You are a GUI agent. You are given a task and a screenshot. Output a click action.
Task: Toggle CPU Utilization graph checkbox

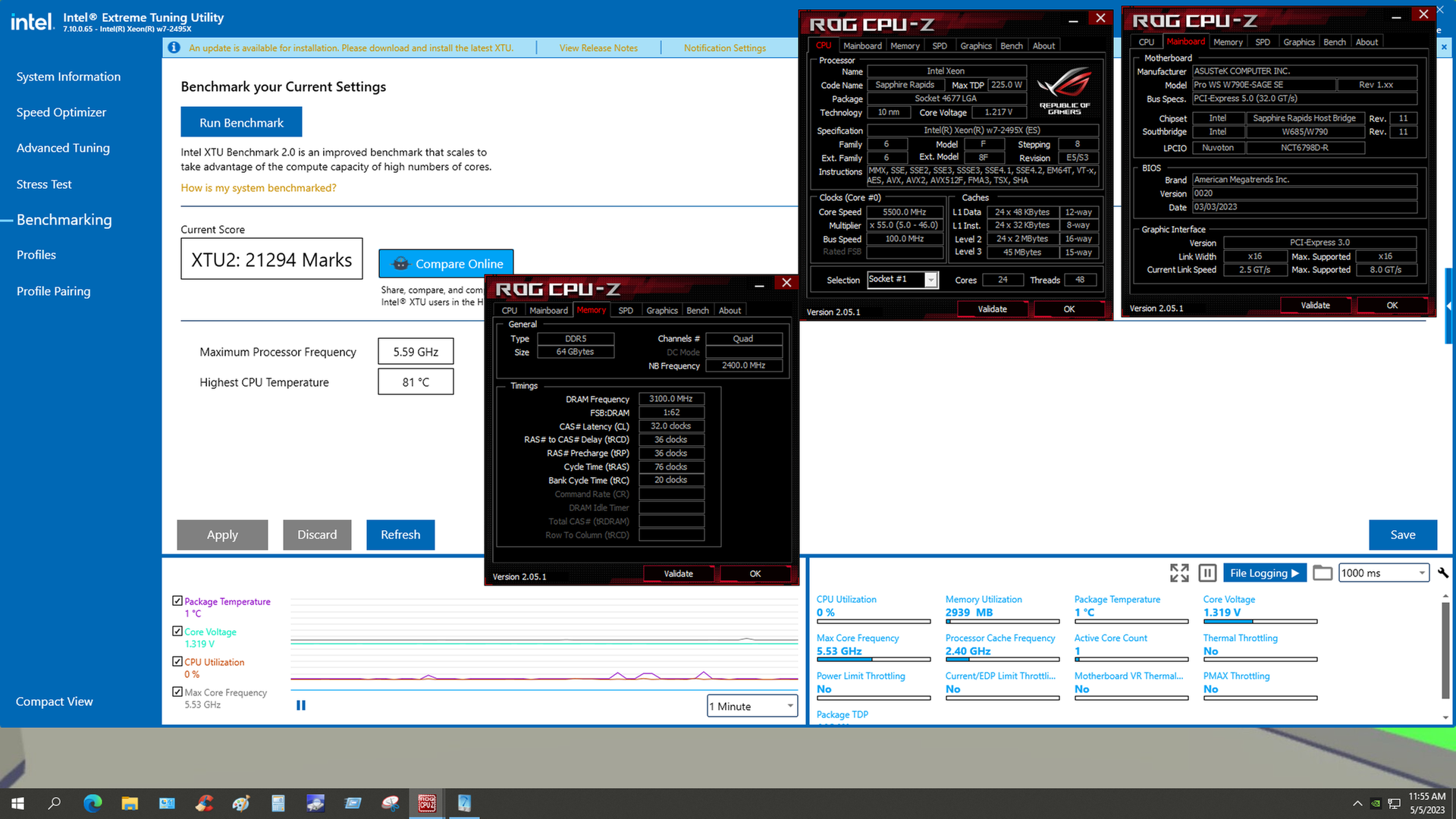coord(177,661)
